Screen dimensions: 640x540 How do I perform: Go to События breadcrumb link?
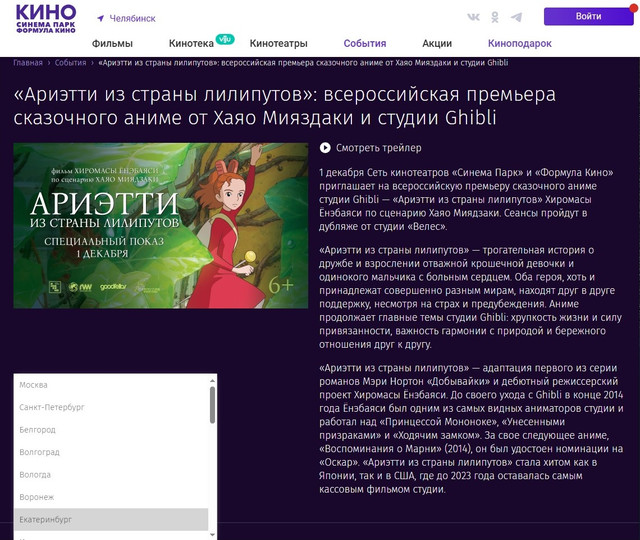(x=71, y=63)
